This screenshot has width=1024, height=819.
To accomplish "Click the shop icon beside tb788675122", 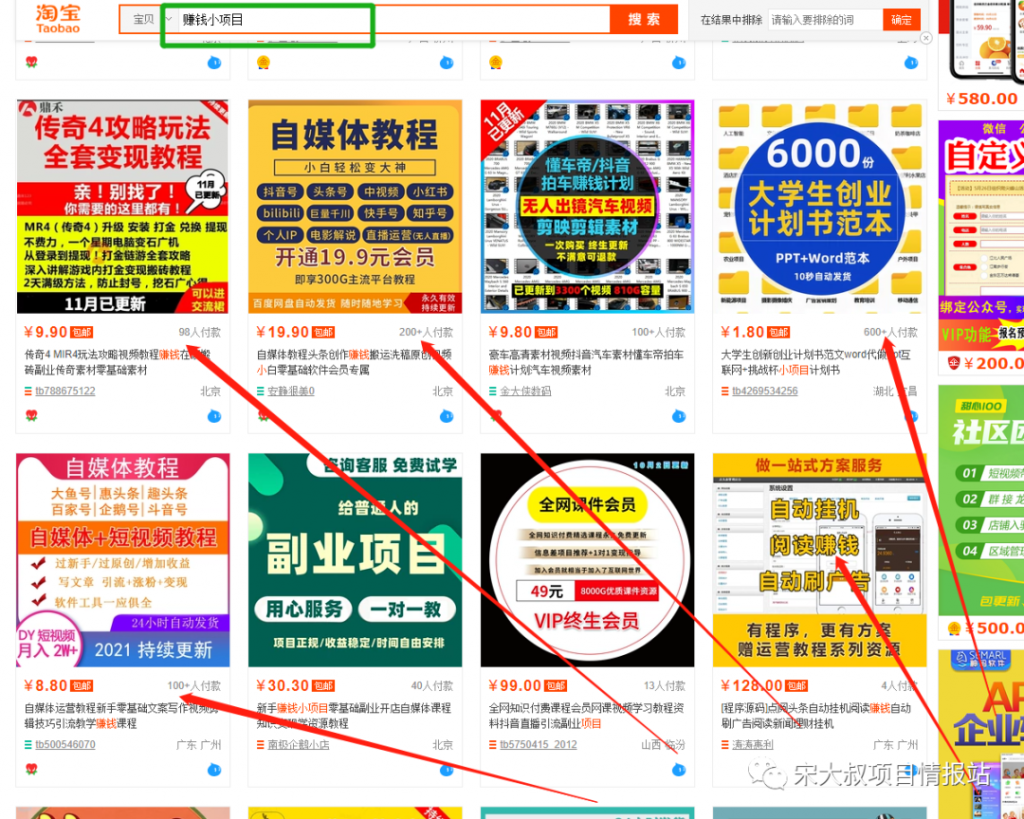I will (28, 391).
